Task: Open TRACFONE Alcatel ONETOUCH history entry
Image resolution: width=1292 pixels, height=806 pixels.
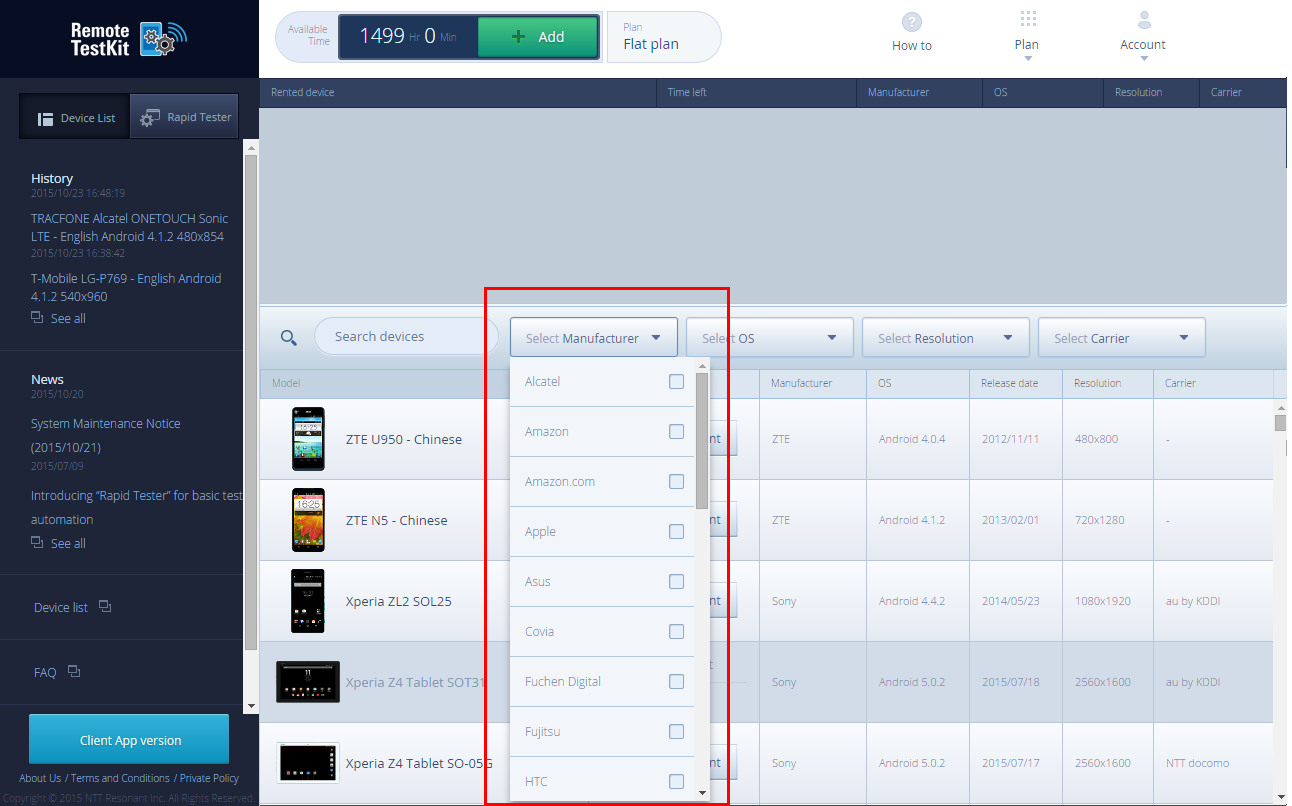Action: 130,227
